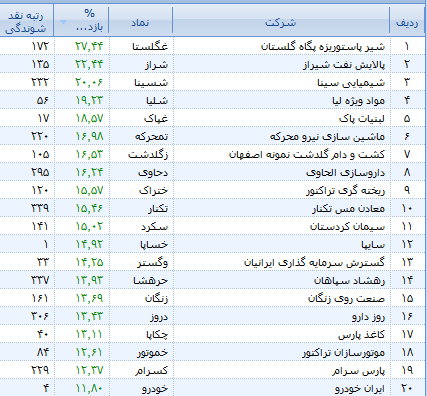Click return value ۱۹,۲۳
427x396 pixels.
pyautogui.click(x=89, y=100)
